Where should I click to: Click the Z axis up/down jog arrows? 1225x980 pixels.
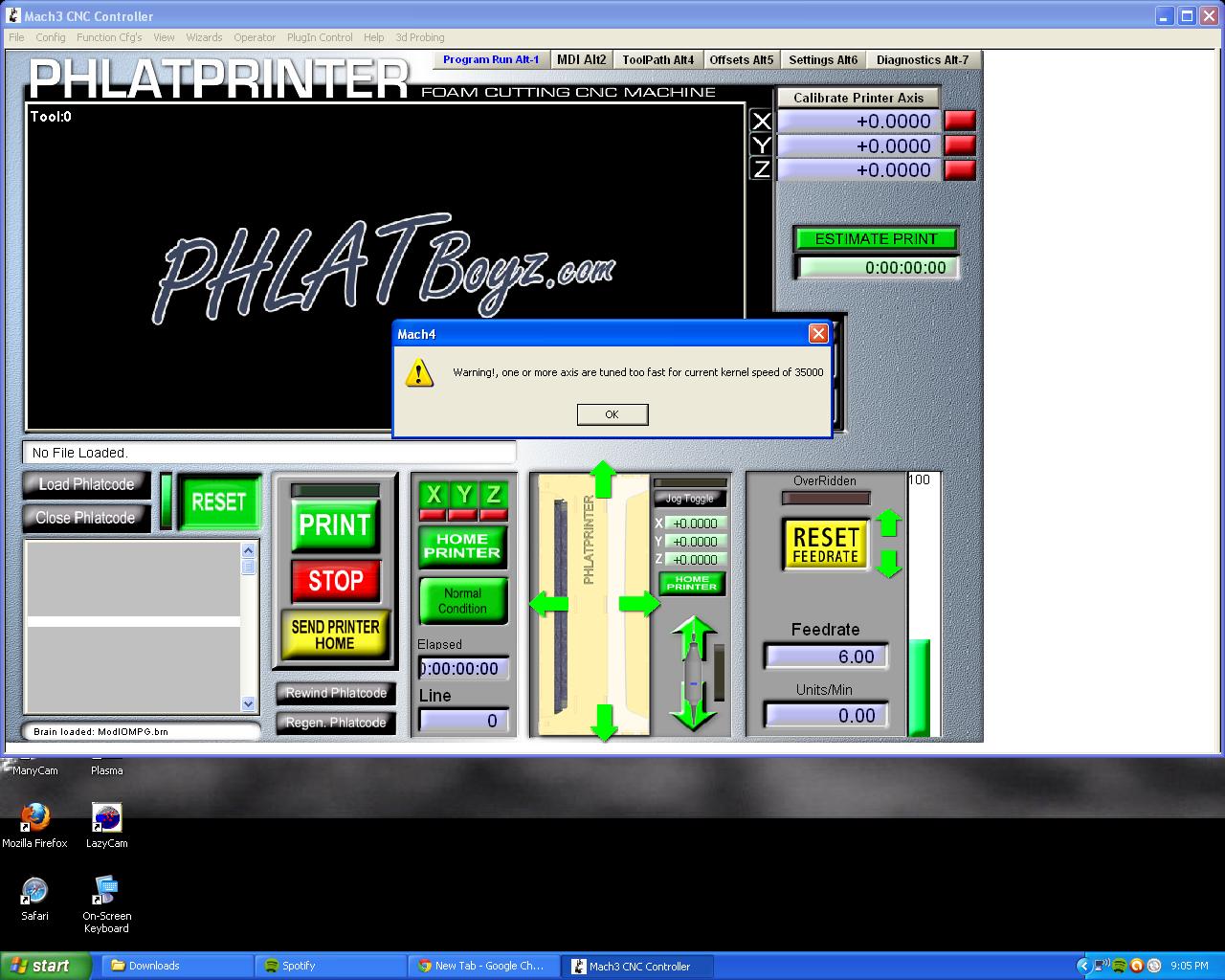[693, 674]
